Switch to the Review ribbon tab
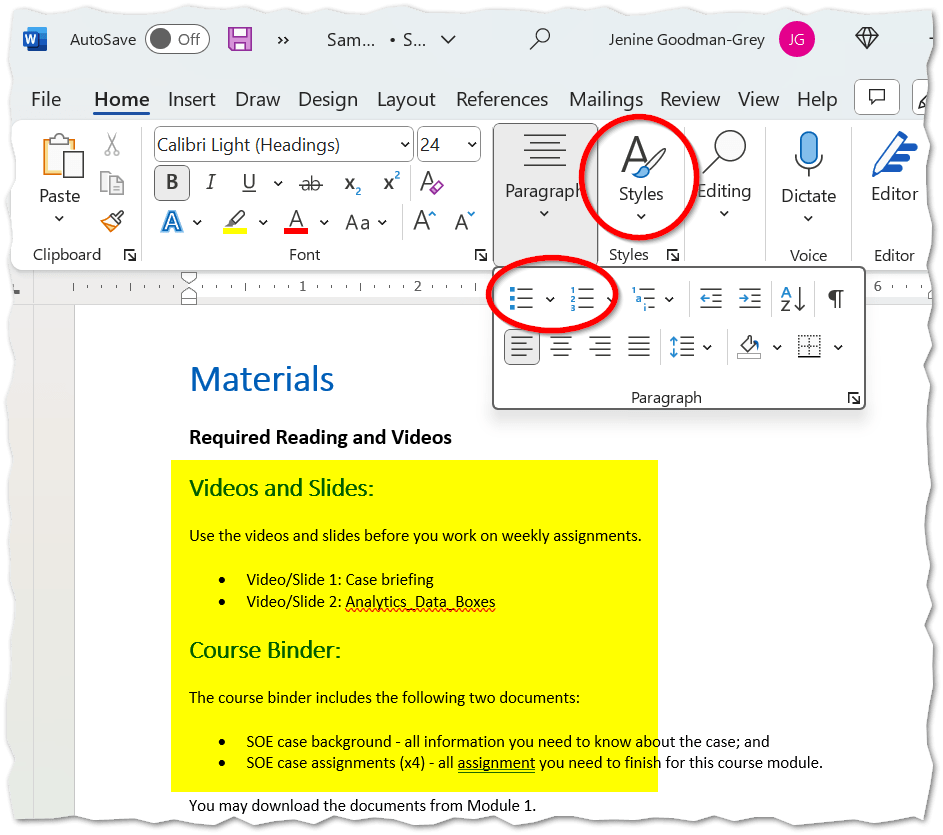The height and width of the screenshot is (835, 943). tap(689, 99)
